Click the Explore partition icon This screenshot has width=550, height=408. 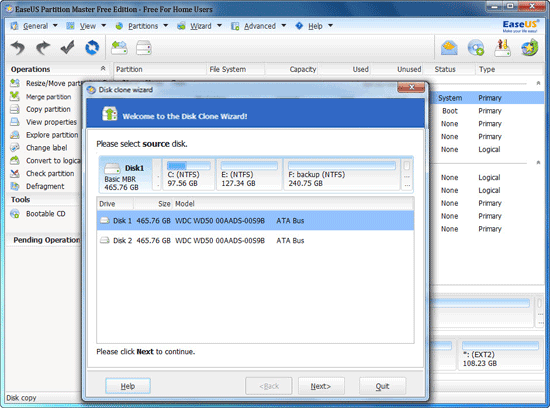tap(15, 135)
